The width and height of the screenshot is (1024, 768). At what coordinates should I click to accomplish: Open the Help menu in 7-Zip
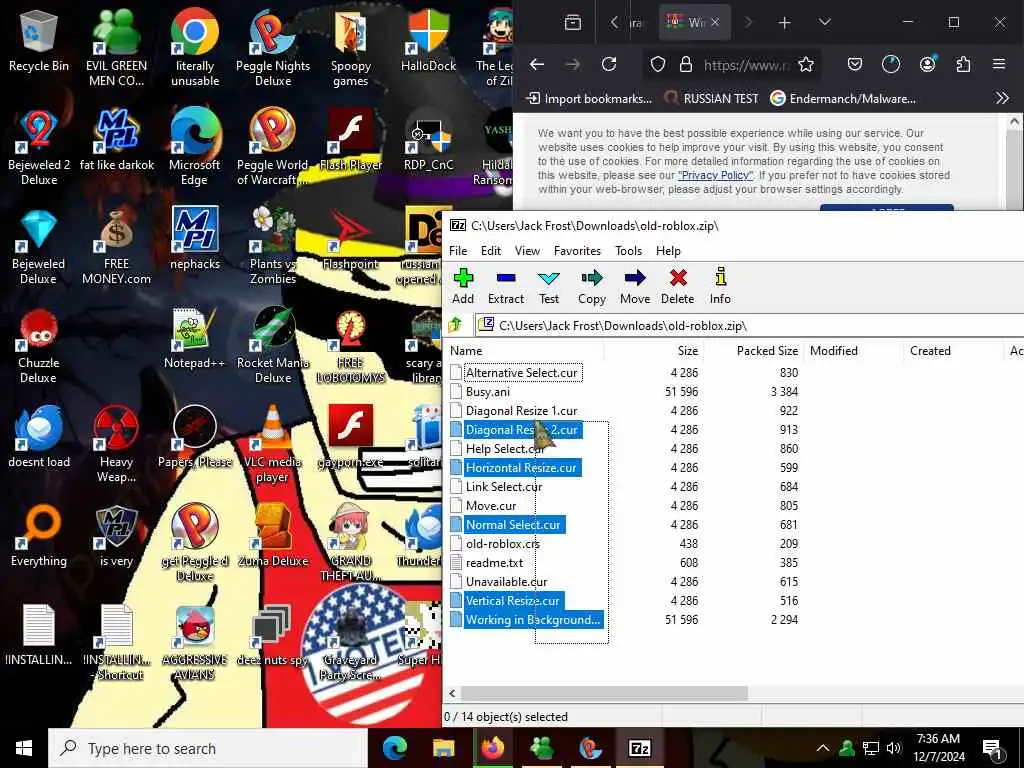coord(668,251)
